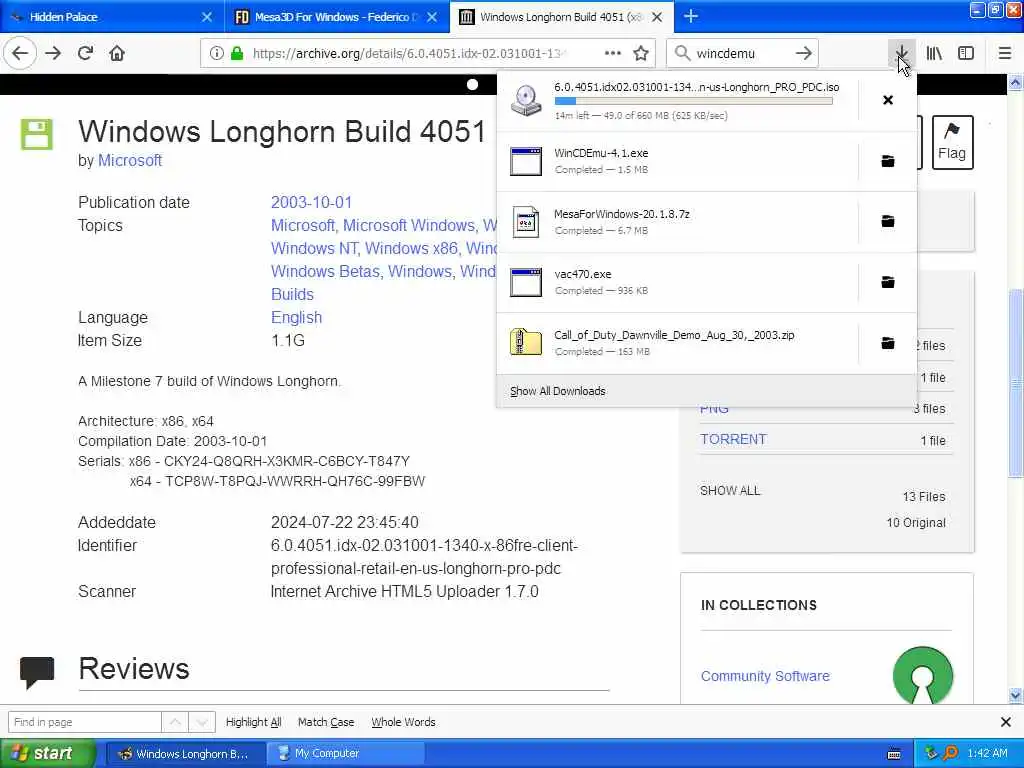
Task: Click the disc icon of the ISO download
Action: 526,101
